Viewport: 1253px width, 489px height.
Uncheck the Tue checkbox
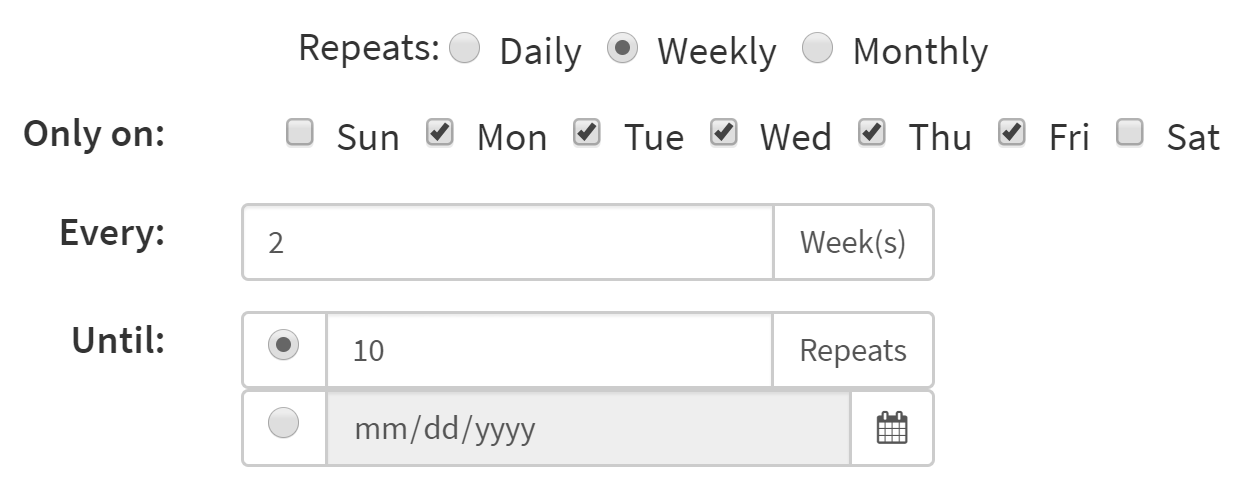point(587,133)
